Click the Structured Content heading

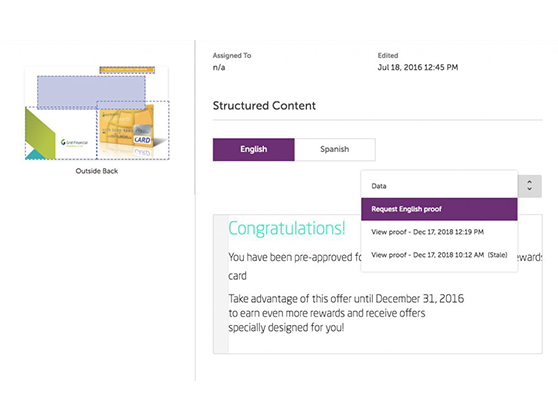264,106
